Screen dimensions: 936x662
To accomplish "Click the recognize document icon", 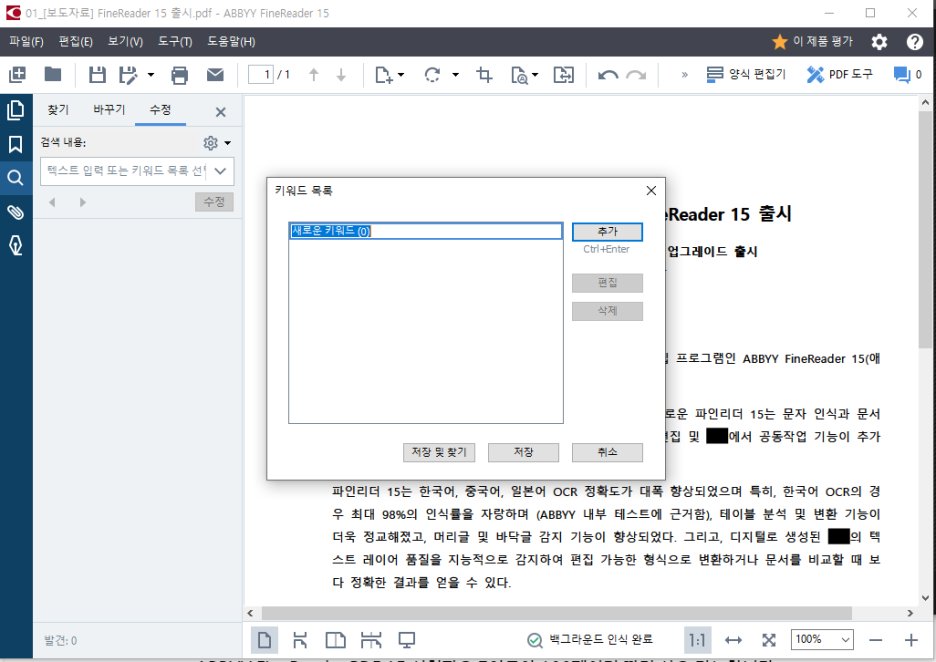I will [x=519, y=75].
